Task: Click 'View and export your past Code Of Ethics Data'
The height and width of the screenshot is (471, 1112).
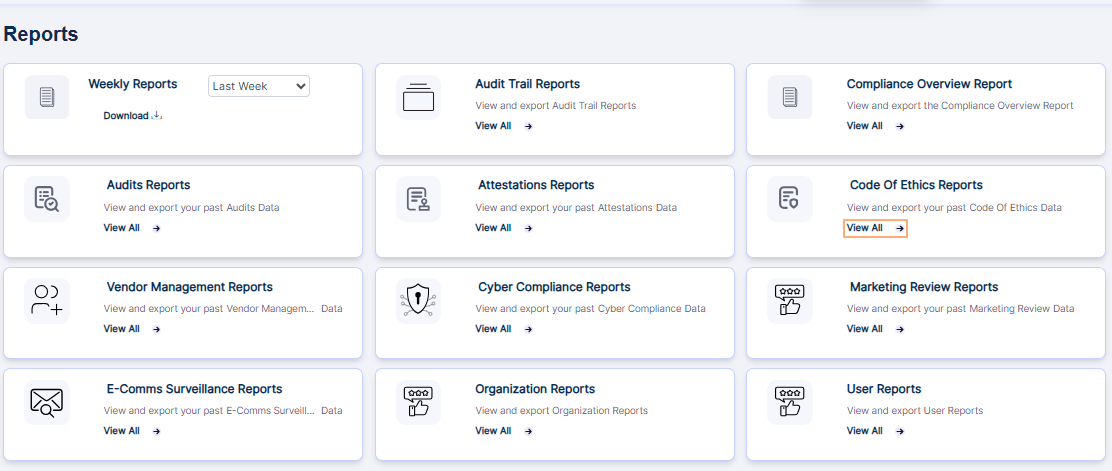Action: [955, 208]
